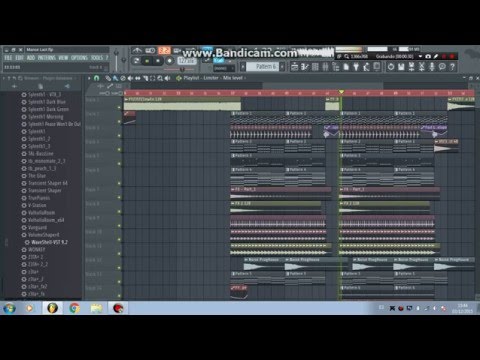Open Playlist options menu arrow
Screen dimensions: 480x360
click(x=89, y=78)
